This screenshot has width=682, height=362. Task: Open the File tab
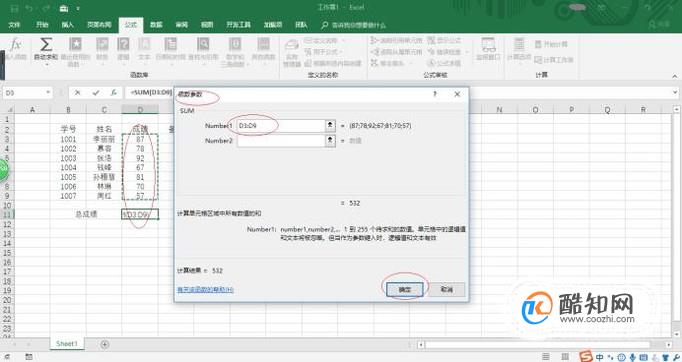[x=14, y=25]
